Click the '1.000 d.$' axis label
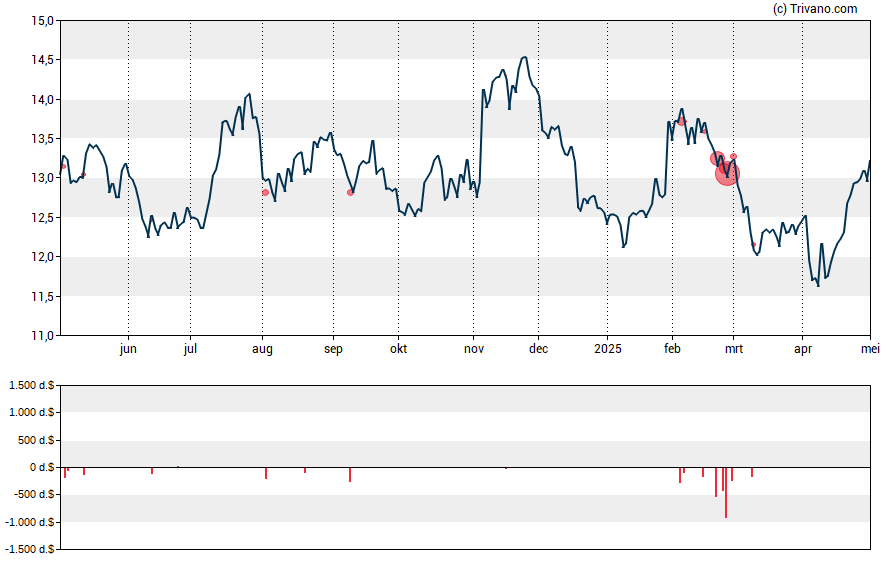The width and height of the screenshot is (888, 565). click(x=32, y=412)
